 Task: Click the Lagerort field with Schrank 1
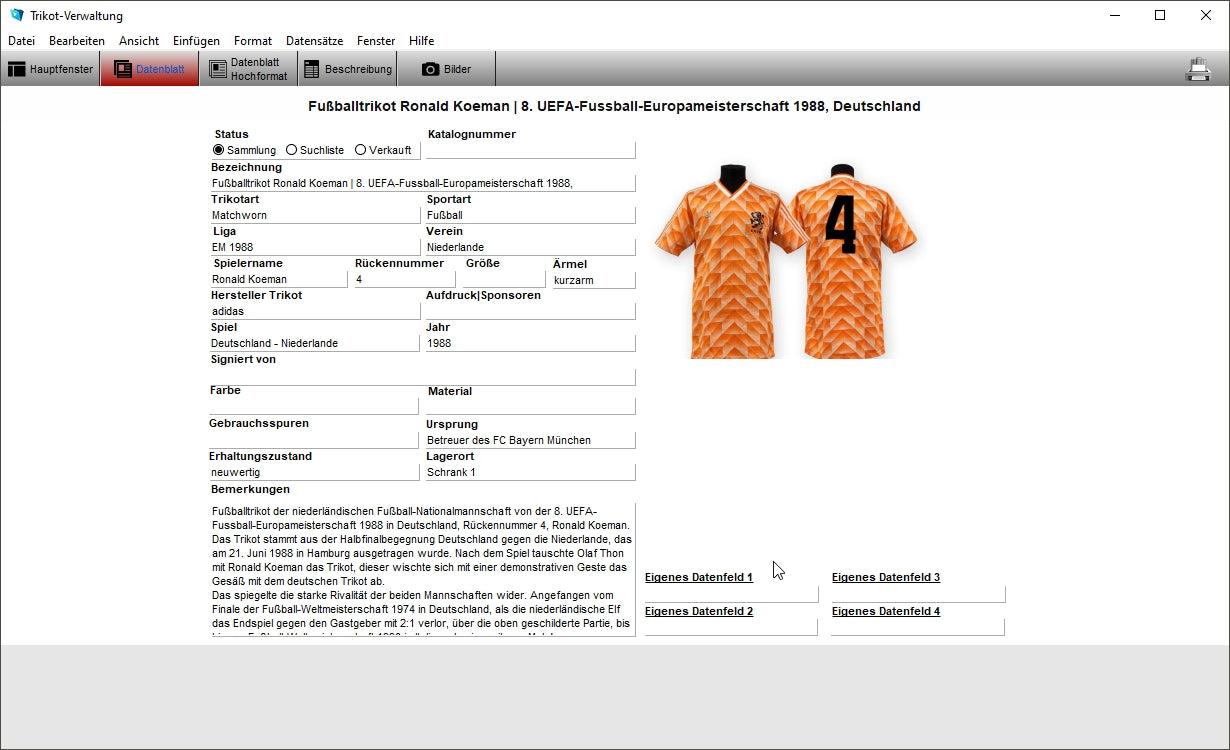point(530,472)
